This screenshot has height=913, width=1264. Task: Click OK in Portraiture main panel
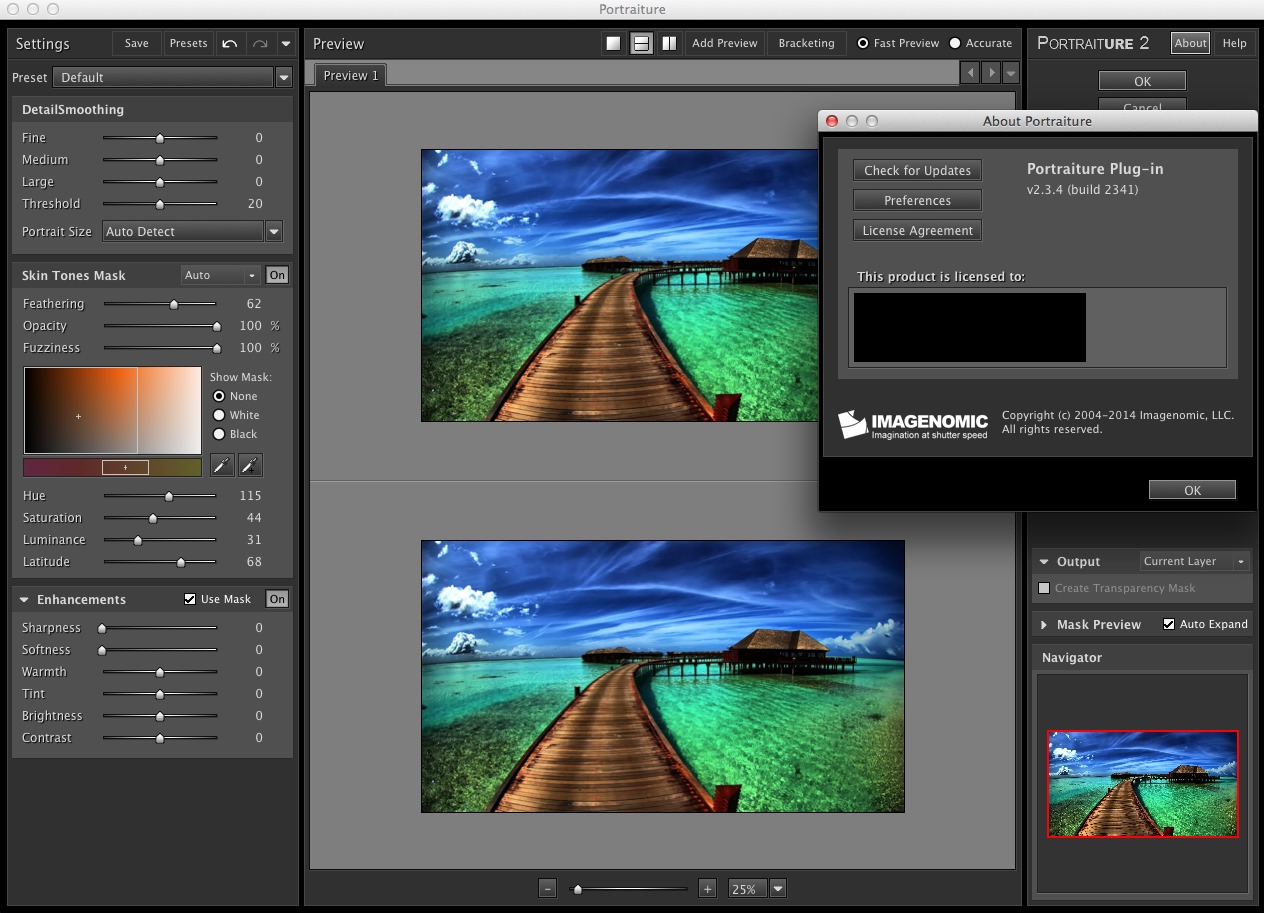coord(1142,81)
